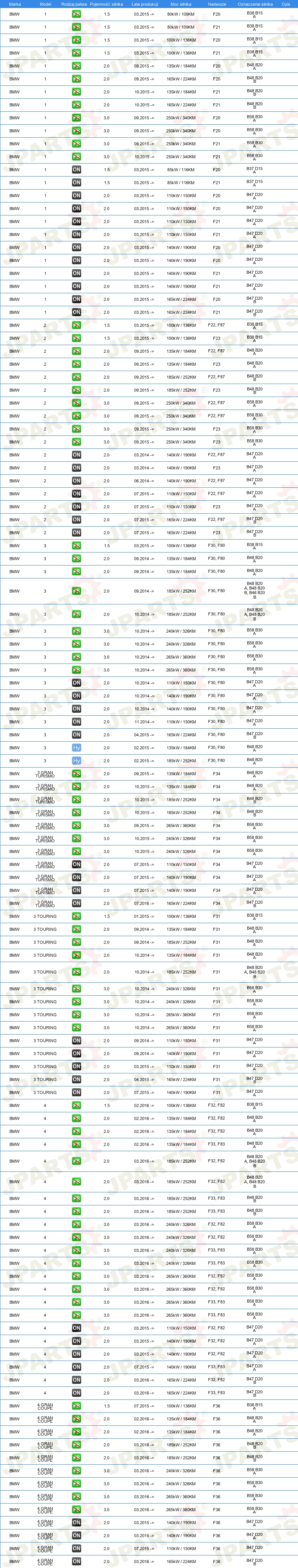Click diesel ON icon in the 11.2014 row
Image resolution: width=298 pixels, height=1568 pixels.
coord(76,722)
